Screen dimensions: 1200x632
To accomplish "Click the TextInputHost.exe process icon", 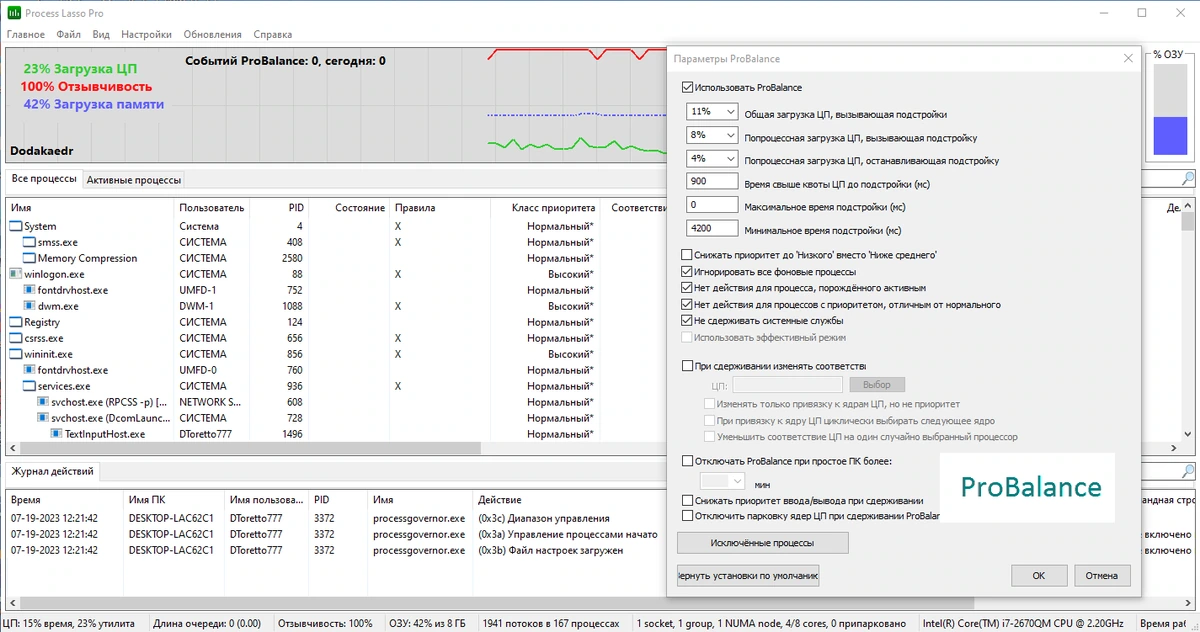I will coord(57,434).
